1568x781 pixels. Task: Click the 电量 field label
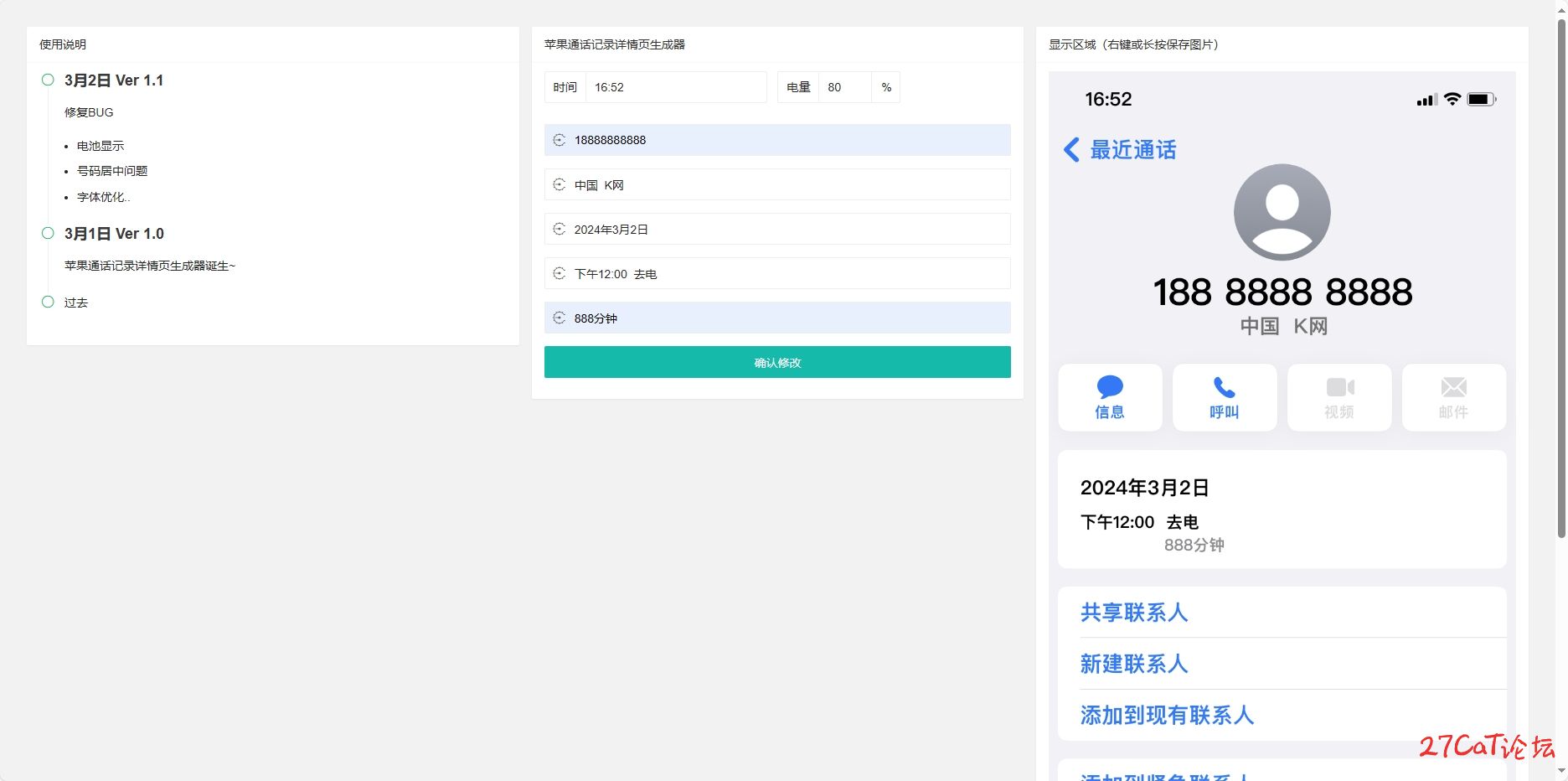[798, 87]
